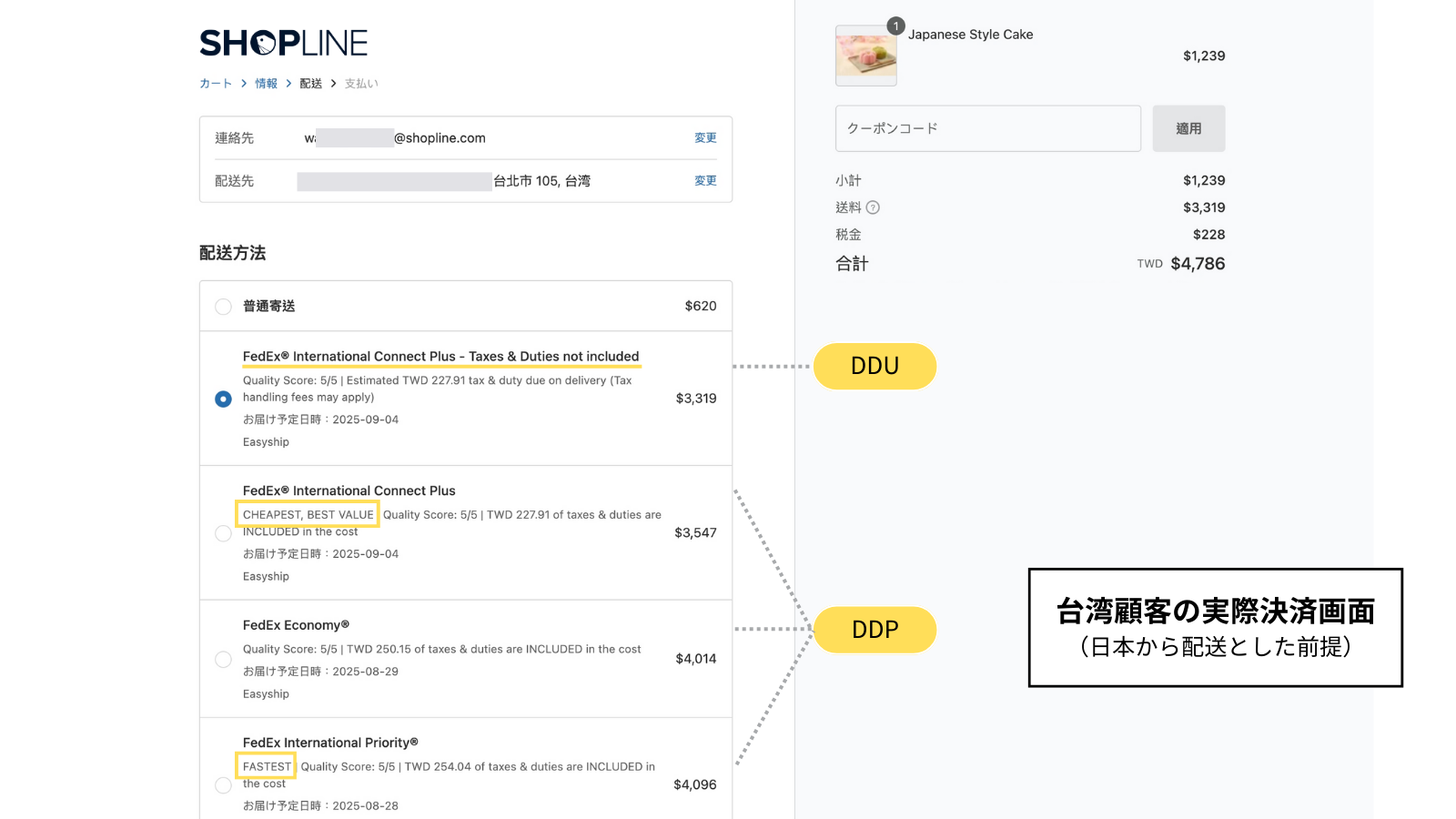Click the 小計 $1,239 amount
This screenshot has height=819, width=1456.
point(1204,180)
